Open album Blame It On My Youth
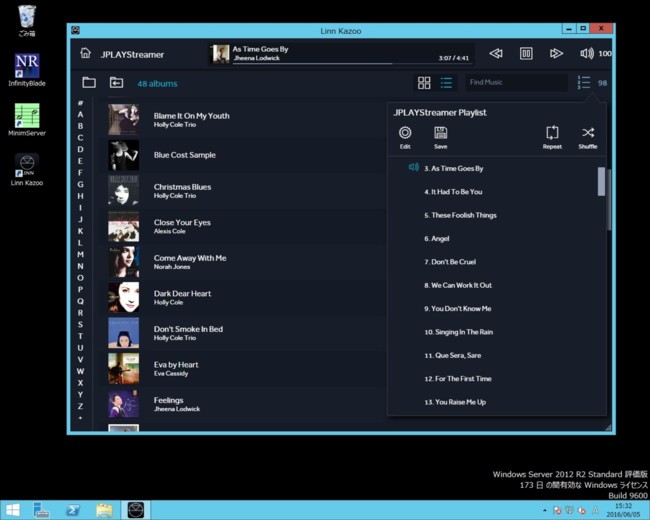The image size is (650, 520). pyautogui.click(x=245, y=119)
